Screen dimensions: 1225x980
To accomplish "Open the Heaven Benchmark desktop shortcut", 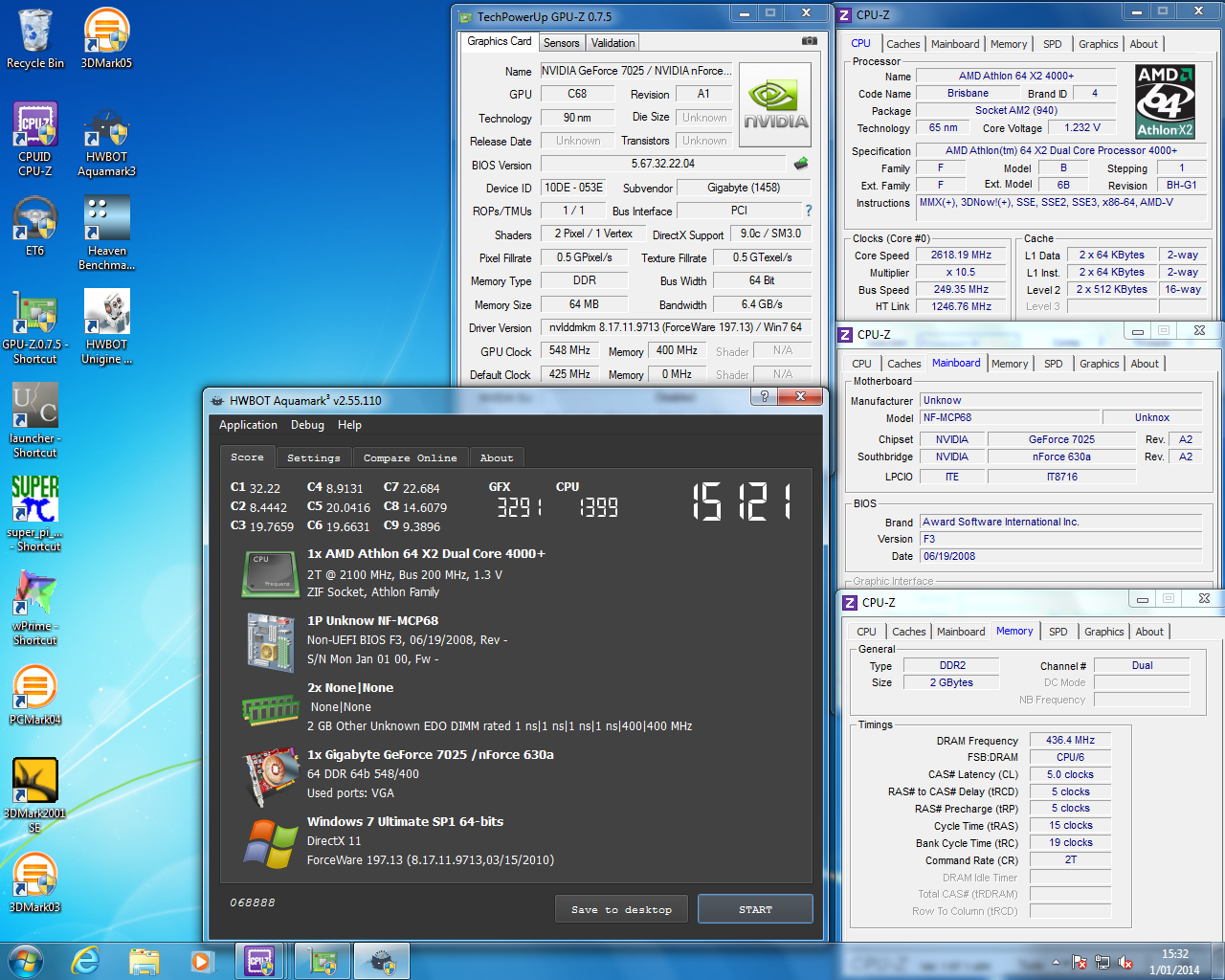I will pyautogui.click(x=106, y=234).
